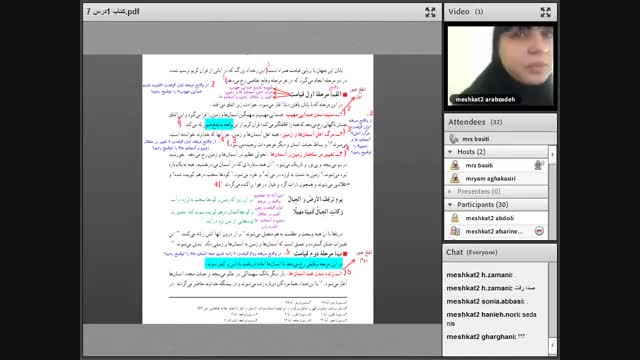640x360 pixels.
Task: Click the phone status icon beside mrs basiti
Action: coord(453,139)
